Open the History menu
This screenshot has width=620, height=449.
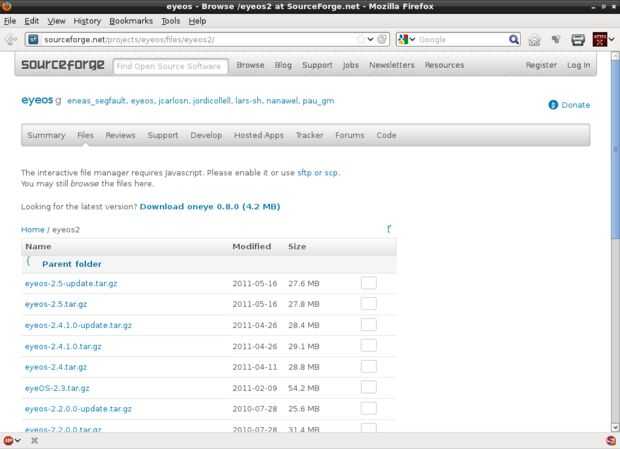click(x=87, y=21)
